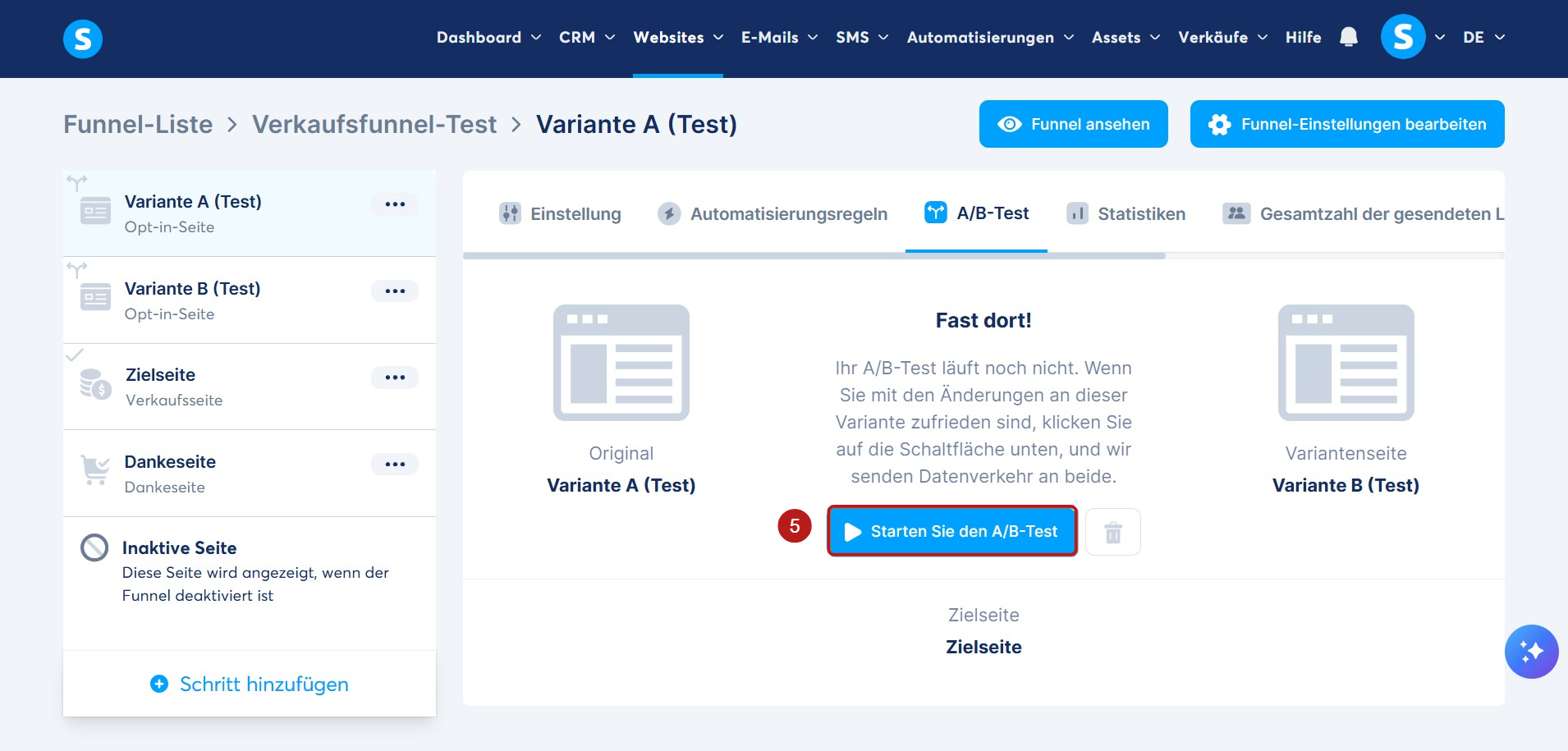Image resolution: width=1568 pixels, height=751 pixels.
Task: Open options menu for Dankeseite step
Action: pos(395,464)
